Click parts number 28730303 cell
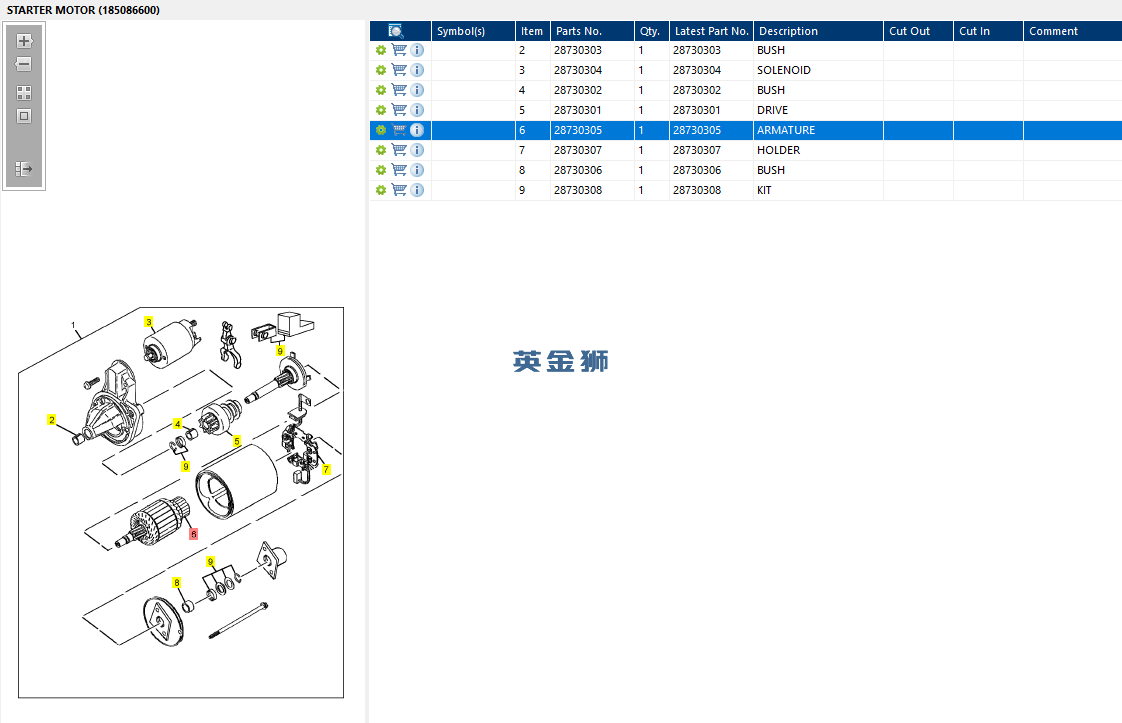The height and width of the screenshot is (723, 1122). pos(592,50)
